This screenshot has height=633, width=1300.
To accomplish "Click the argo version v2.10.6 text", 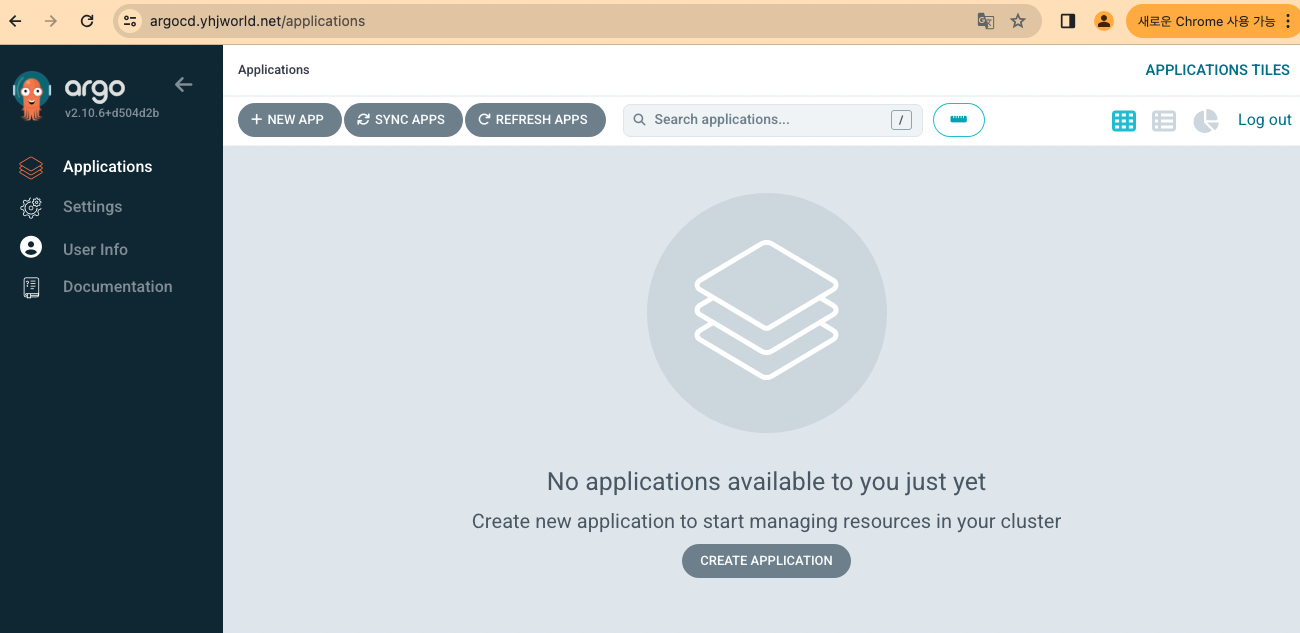I will [x=112, y=113].
